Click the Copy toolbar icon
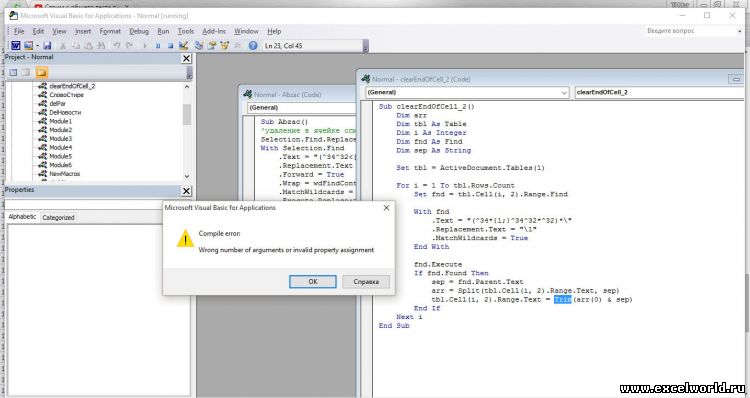This screenshot has width=750, height=398. tap(76, 45)
